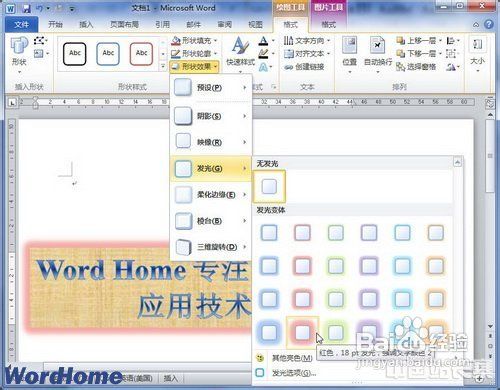
Task: Open the 形状轮廓 dropdown
Action: tap(194, 53)
